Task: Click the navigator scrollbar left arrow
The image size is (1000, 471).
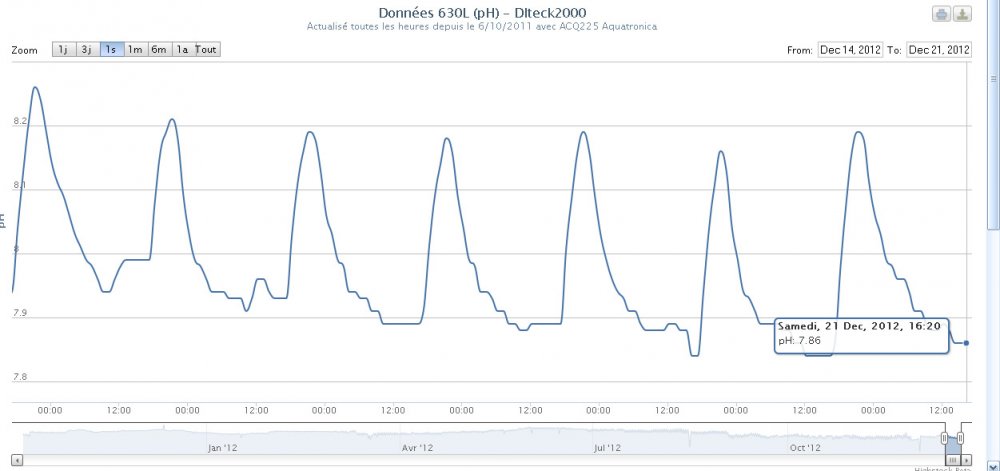Action: click(x=18, y=459)
